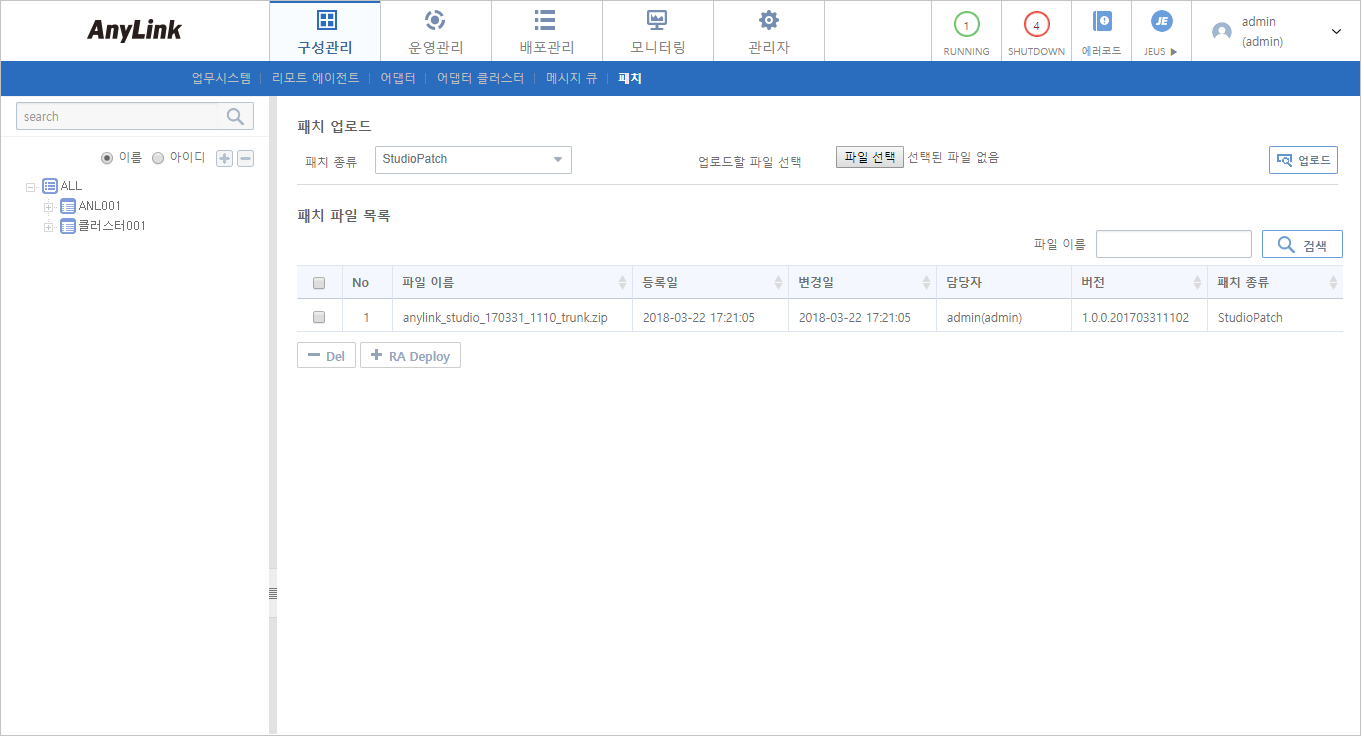The height and width of the screenshot is (738, 1364).
Task: Open the error code book icon
Action: tap(1101, 22)
